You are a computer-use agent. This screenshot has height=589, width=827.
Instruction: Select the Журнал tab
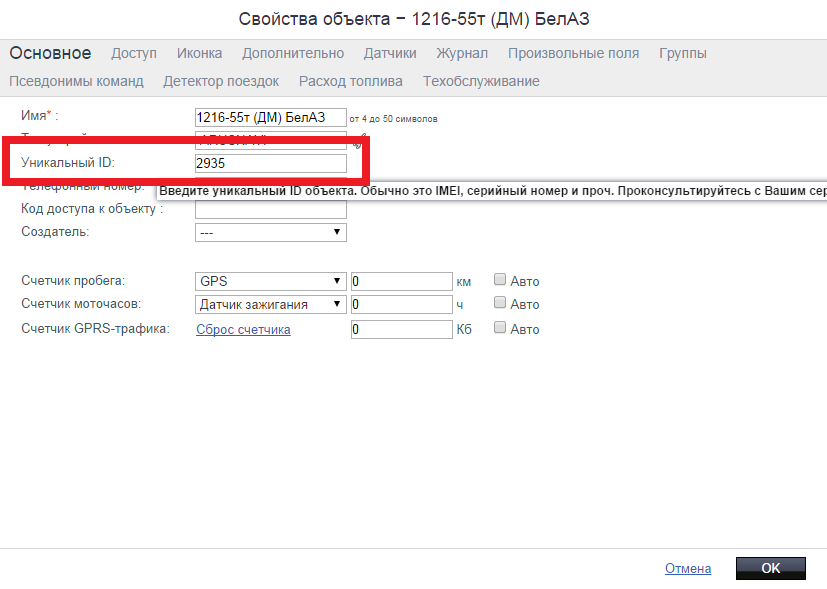point(462,53)
